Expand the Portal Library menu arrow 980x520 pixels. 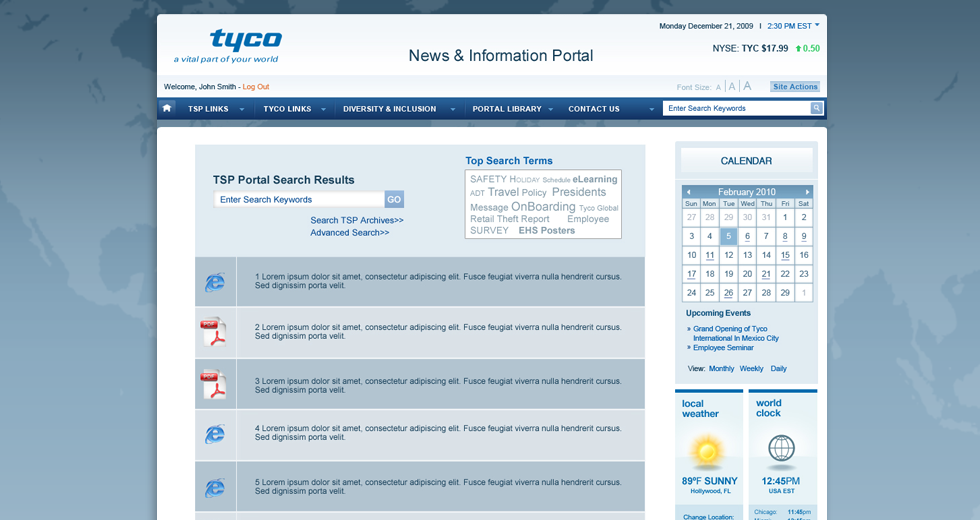(551, 109)
